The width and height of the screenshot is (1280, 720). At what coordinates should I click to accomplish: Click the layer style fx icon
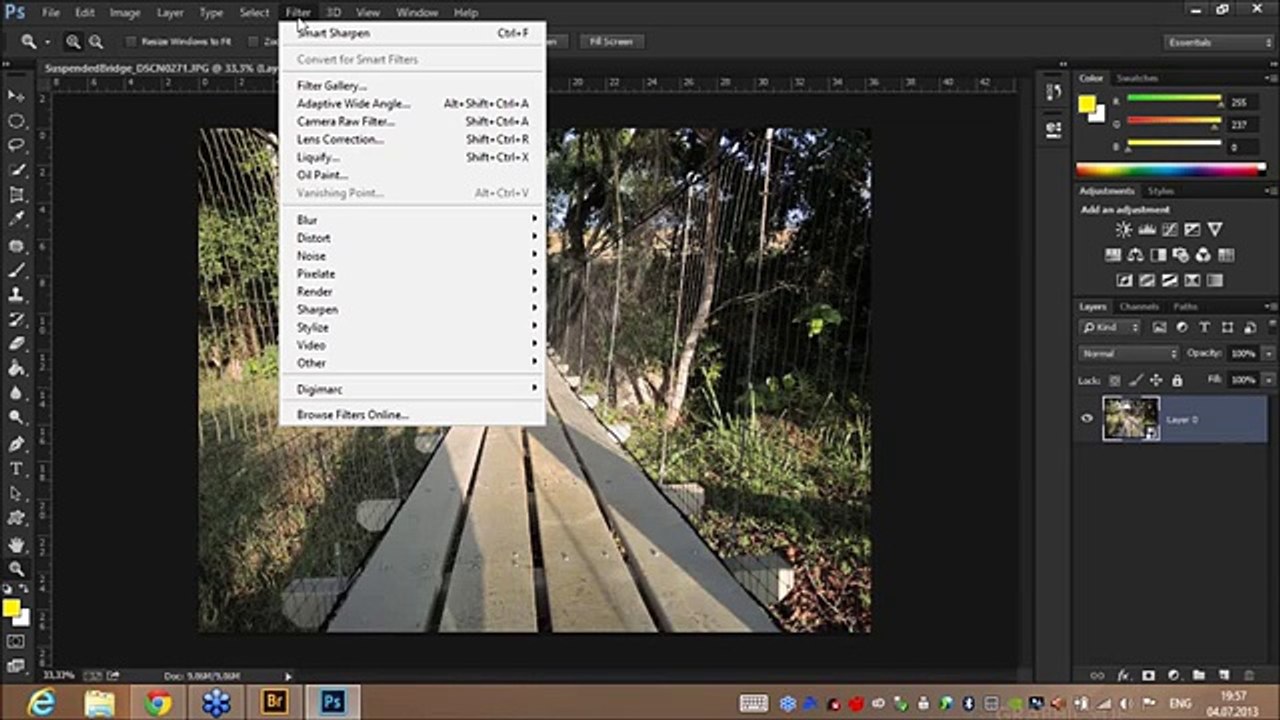coord(1123,676)
